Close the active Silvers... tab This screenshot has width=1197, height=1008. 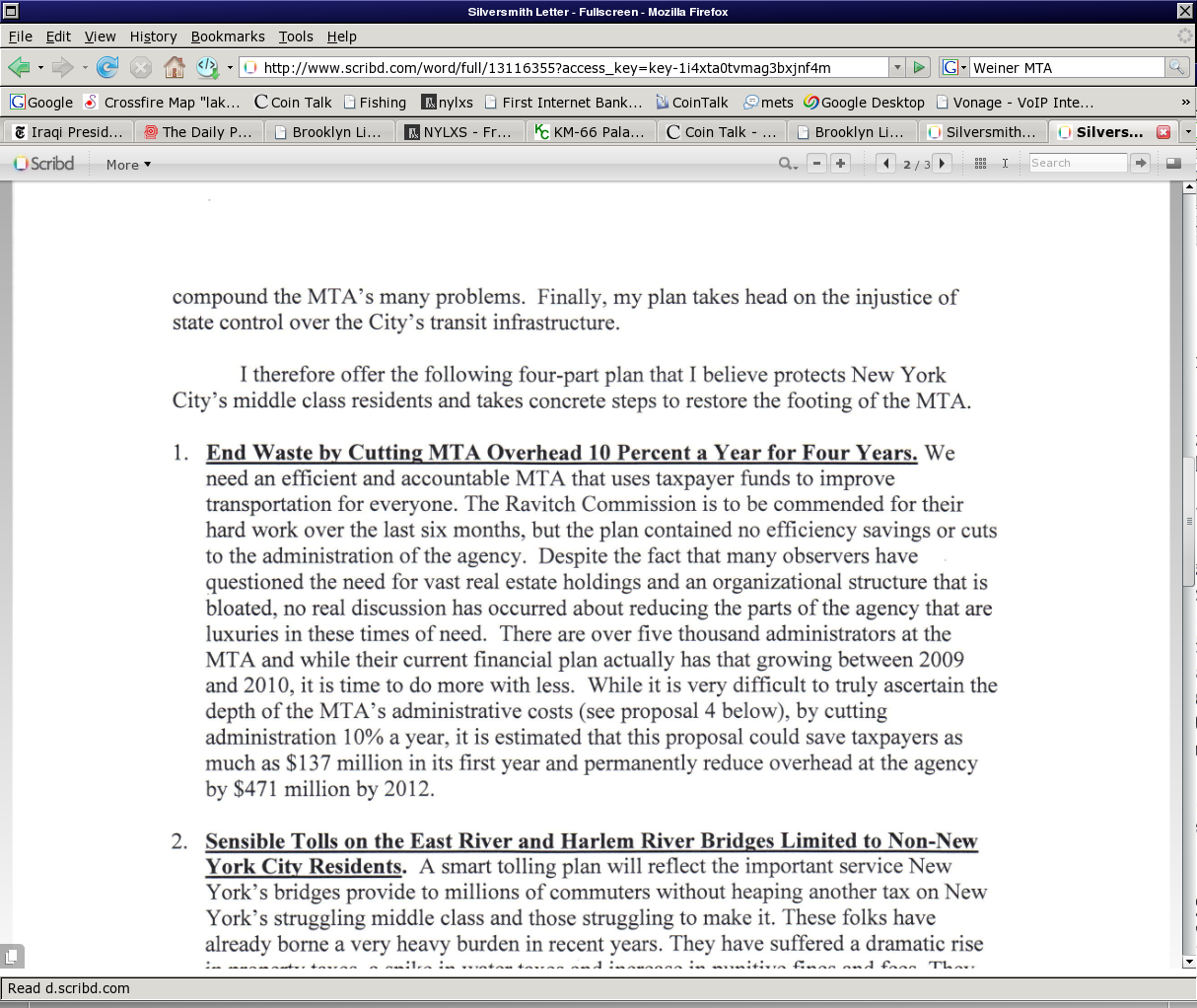pos(1163,132)
